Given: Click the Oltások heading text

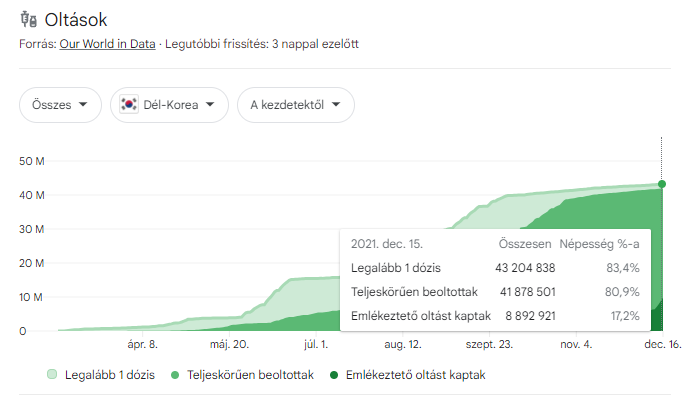Looking at the screenshot, I should click(x=76, y=19).
